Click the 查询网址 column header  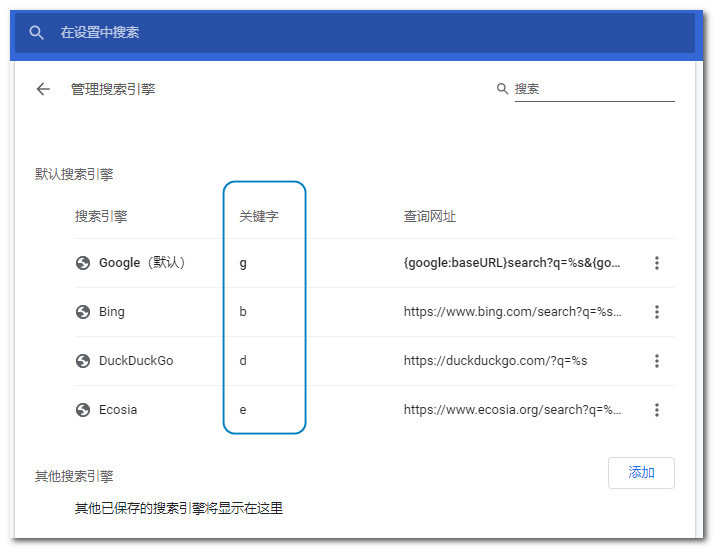(429, 216)
